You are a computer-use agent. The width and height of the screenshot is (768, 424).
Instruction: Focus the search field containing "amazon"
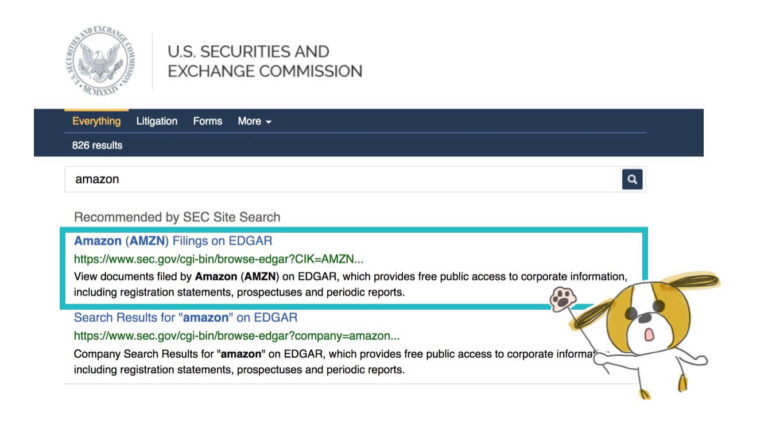click(340, 179)
